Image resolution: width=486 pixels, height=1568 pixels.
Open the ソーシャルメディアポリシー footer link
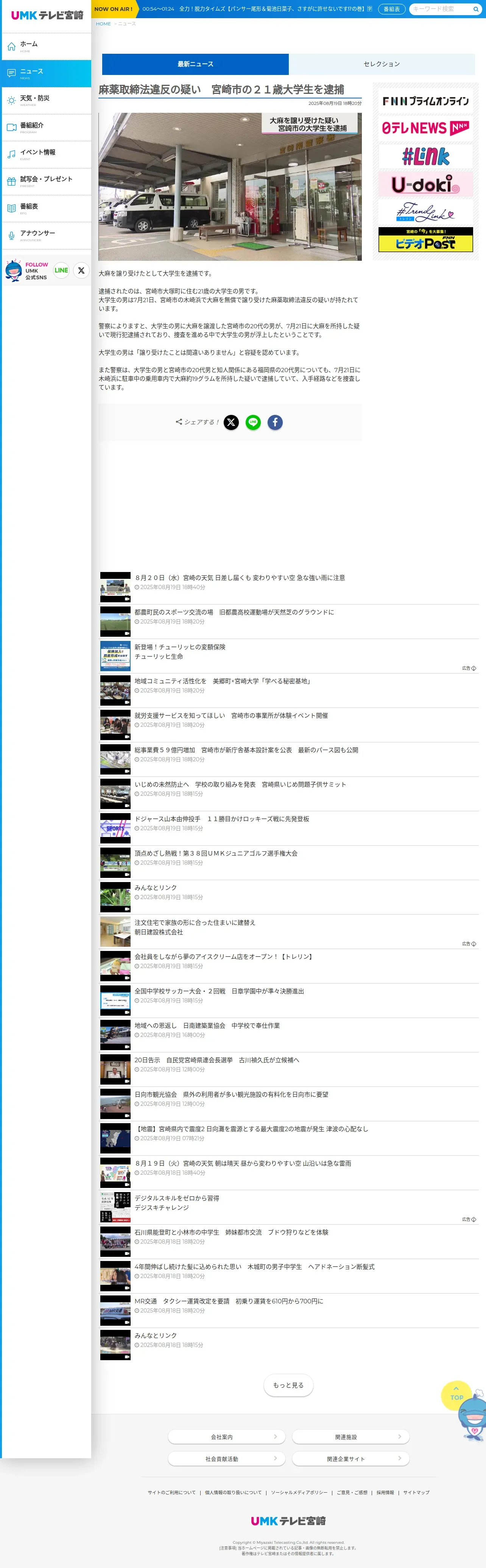[299, 1493]
